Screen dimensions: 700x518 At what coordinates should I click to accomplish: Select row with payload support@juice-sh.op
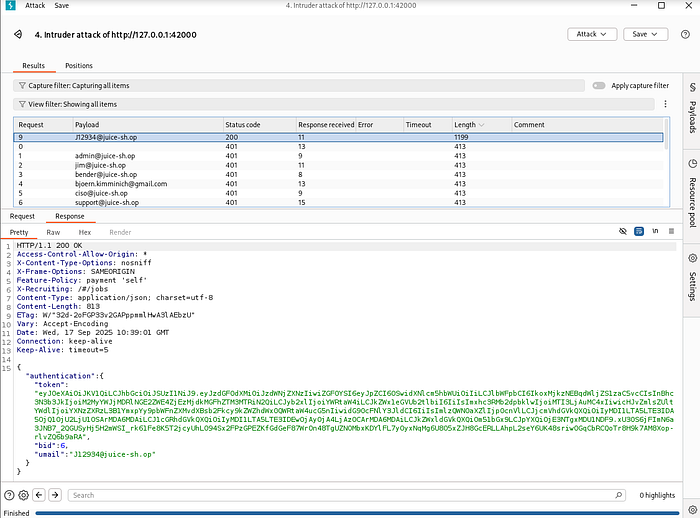pyautogui.click(x=338, y=202)
